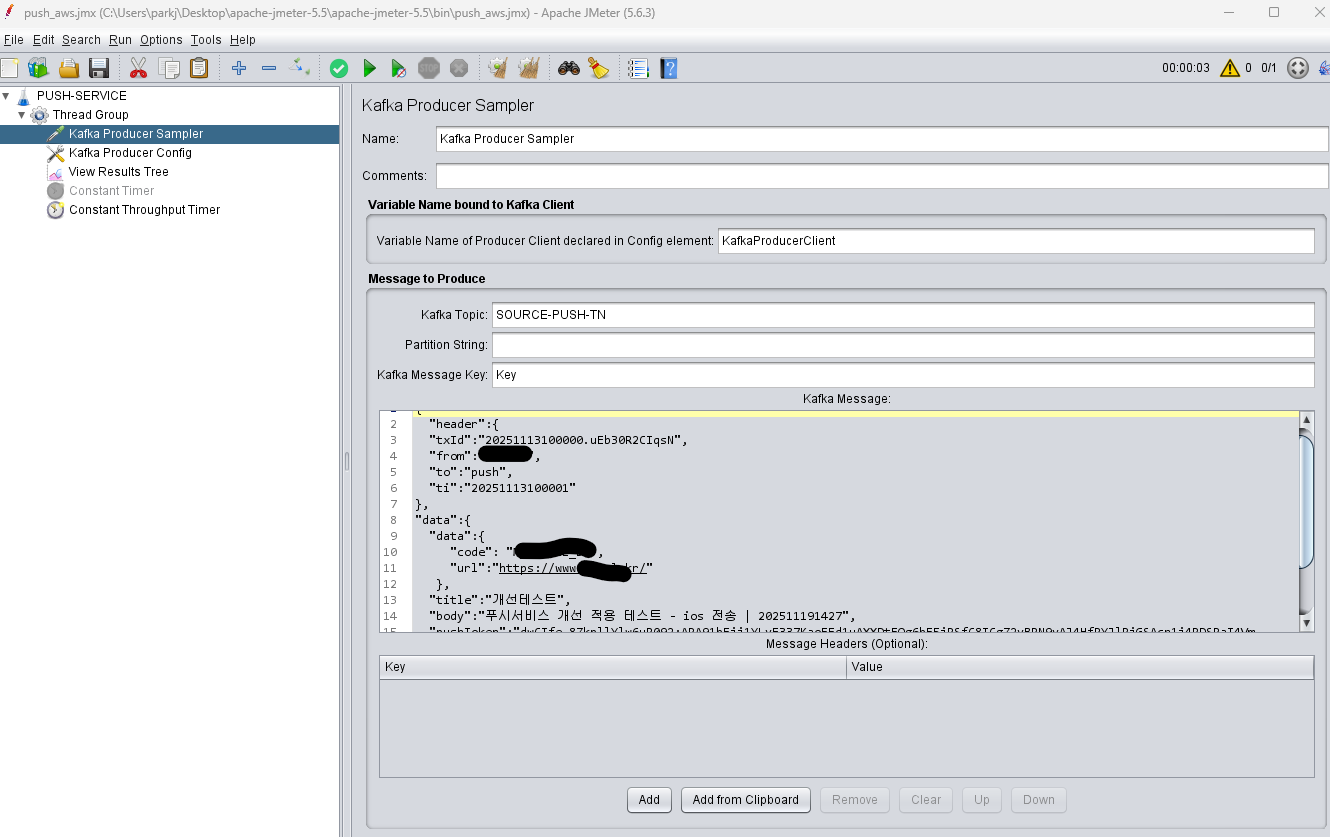This screenshot has width=1330, height=837.
Task: Click the Expand All plus icon
Action: [x=238, y=68]
